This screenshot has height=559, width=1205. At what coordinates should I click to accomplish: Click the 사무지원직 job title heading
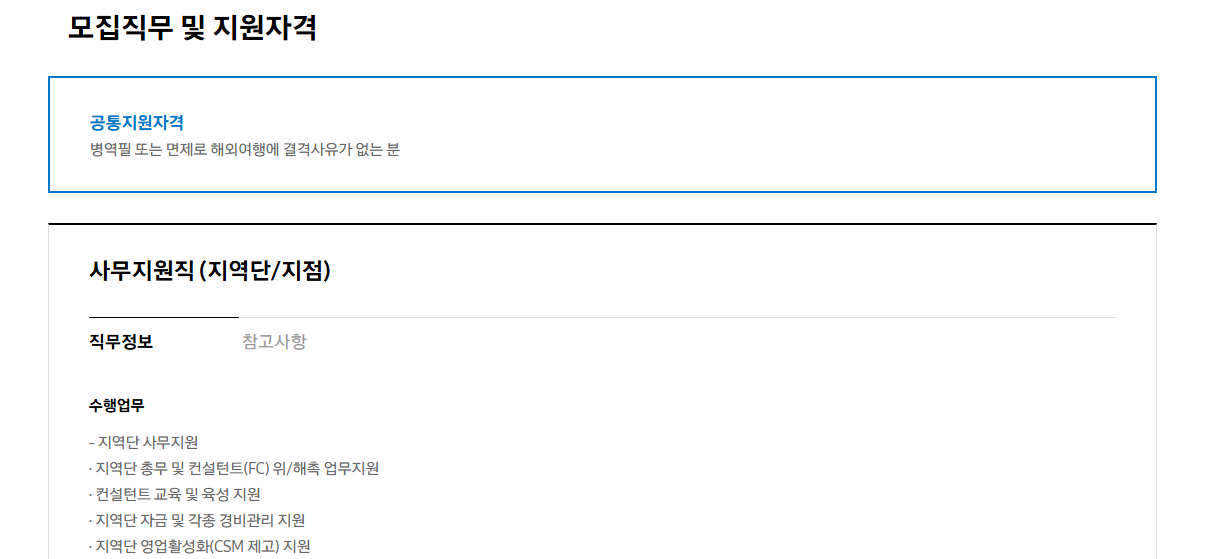click(x=209, y=270)
